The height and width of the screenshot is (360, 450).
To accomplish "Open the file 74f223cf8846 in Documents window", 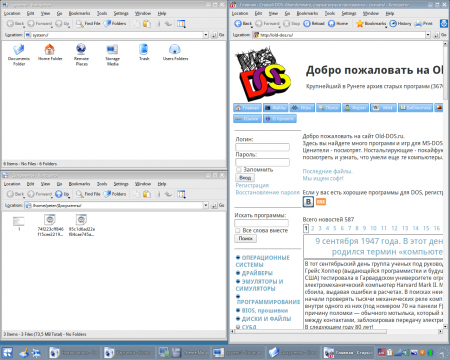I will coord(50,226).
